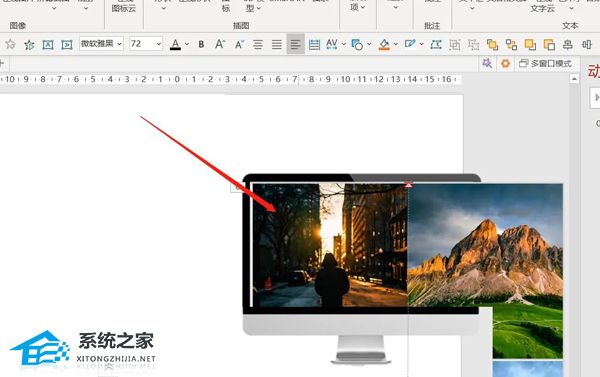Expand the shapes dropdown arrow
Viewport: 600px width, 377px height.
pyautogui.click(x=369, y=44)
